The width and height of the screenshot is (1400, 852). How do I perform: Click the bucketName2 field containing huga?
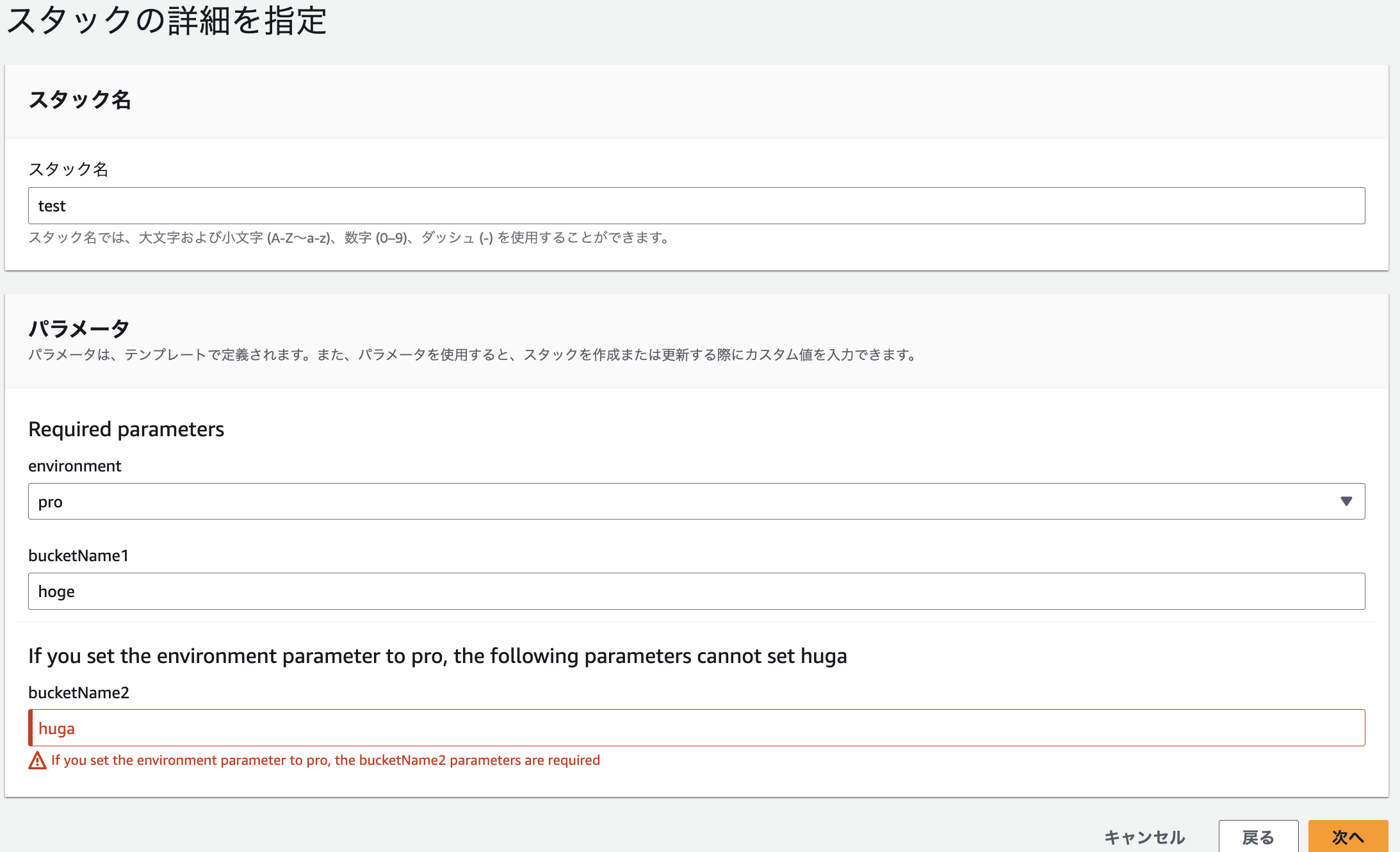click(x=696, y=728)
